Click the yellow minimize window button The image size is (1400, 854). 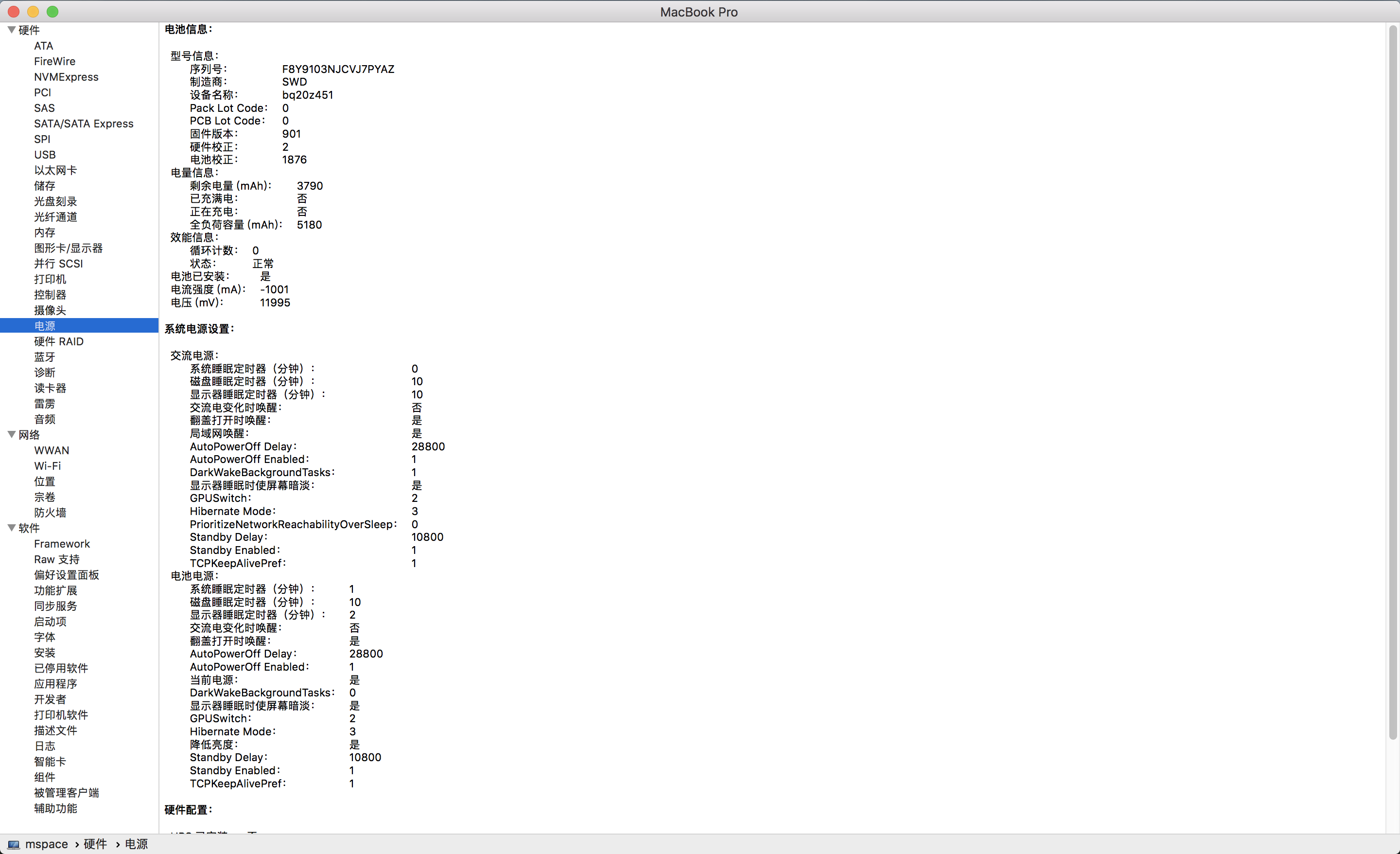(33, 11)
